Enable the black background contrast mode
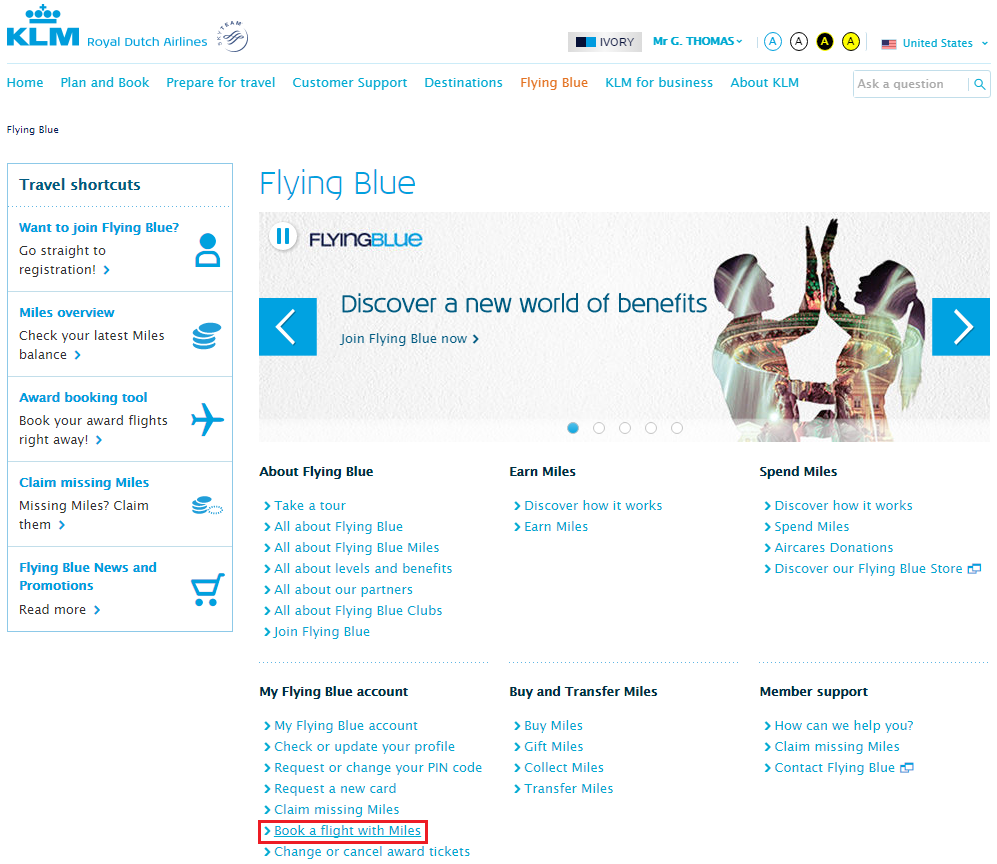997x864 pixels. point(824,41)
